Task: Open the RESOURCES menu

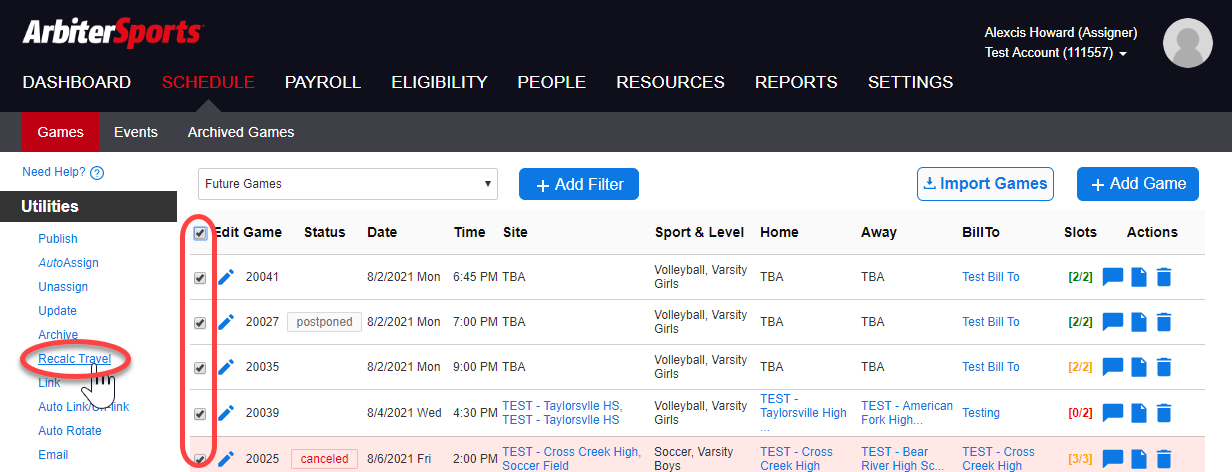Action: (x=670, y=82)
